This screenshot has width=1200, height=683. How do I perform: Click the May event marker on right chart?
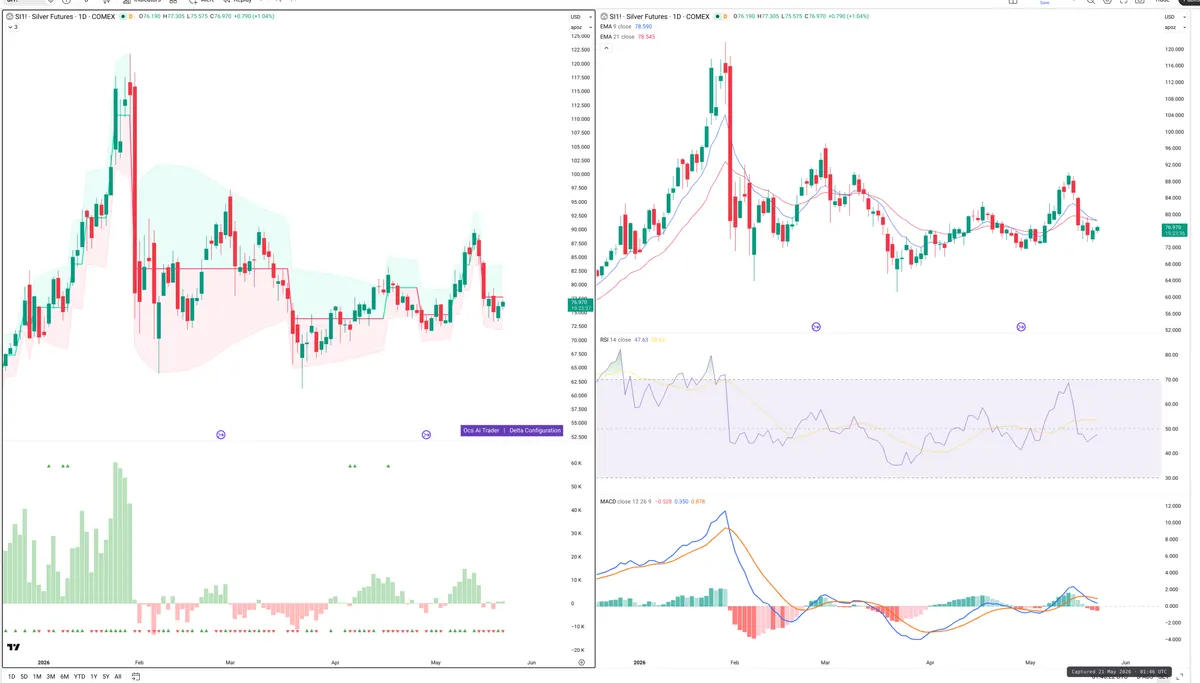point(1021,327)
